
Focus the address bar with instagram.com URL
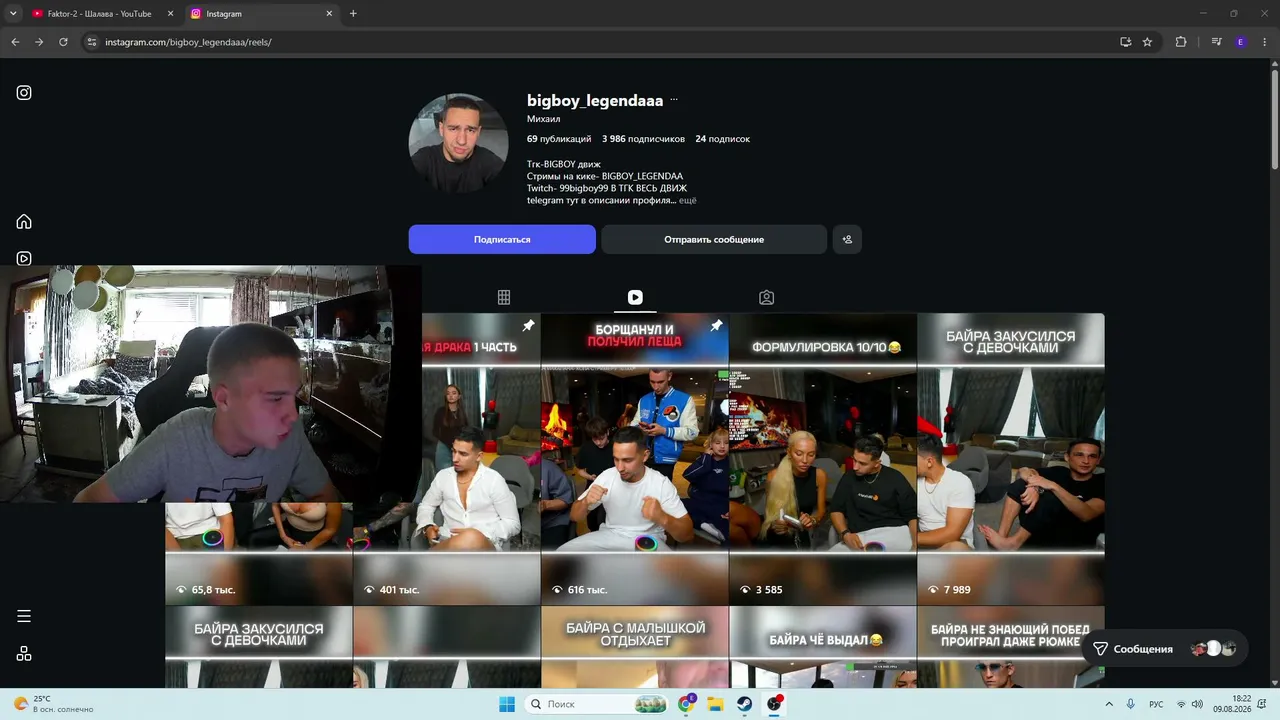(x=600, y=42)
